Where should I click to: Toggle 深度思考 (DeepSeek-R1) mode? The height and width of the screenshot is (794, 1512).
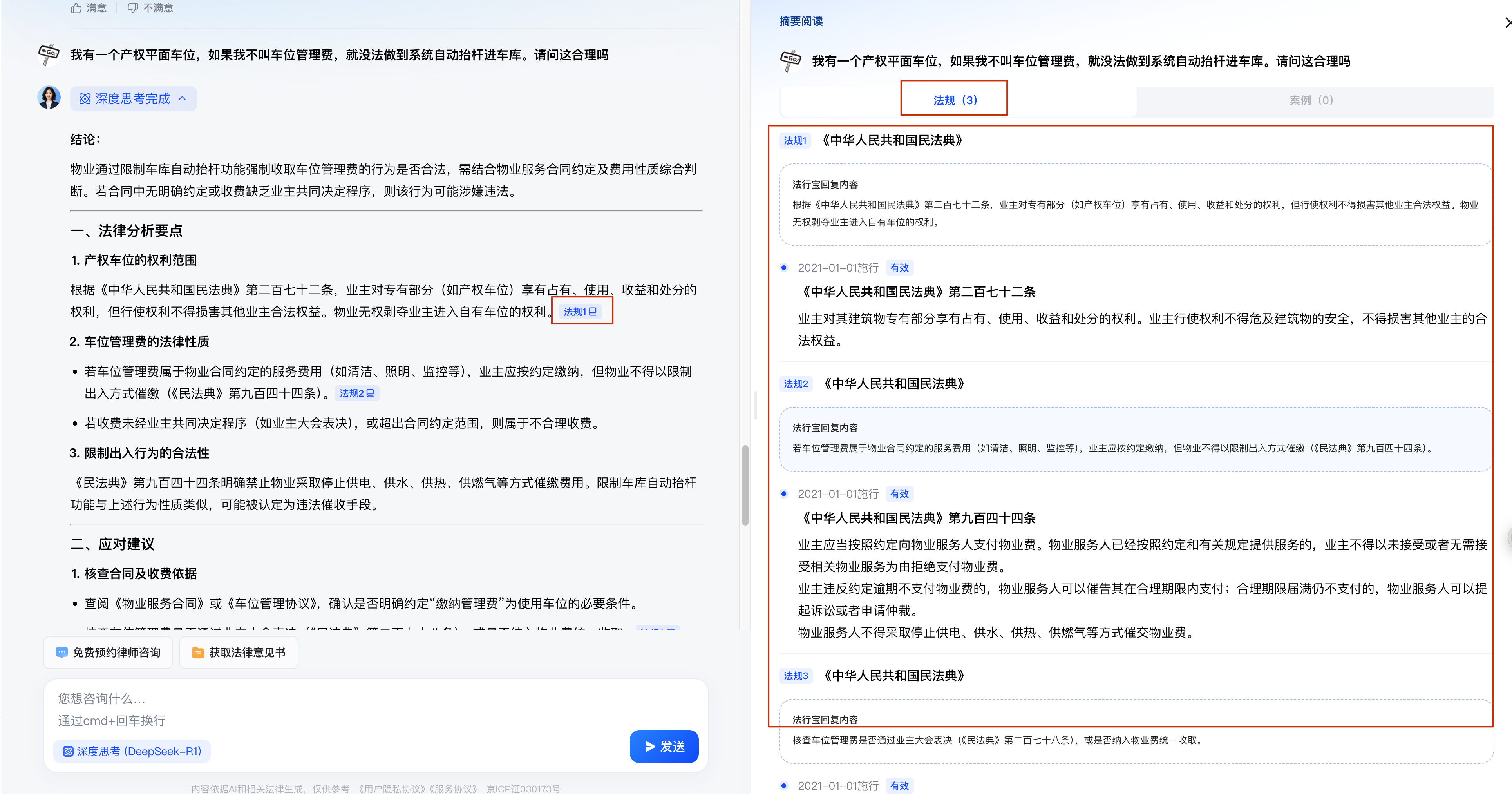(x=132, y=751)
